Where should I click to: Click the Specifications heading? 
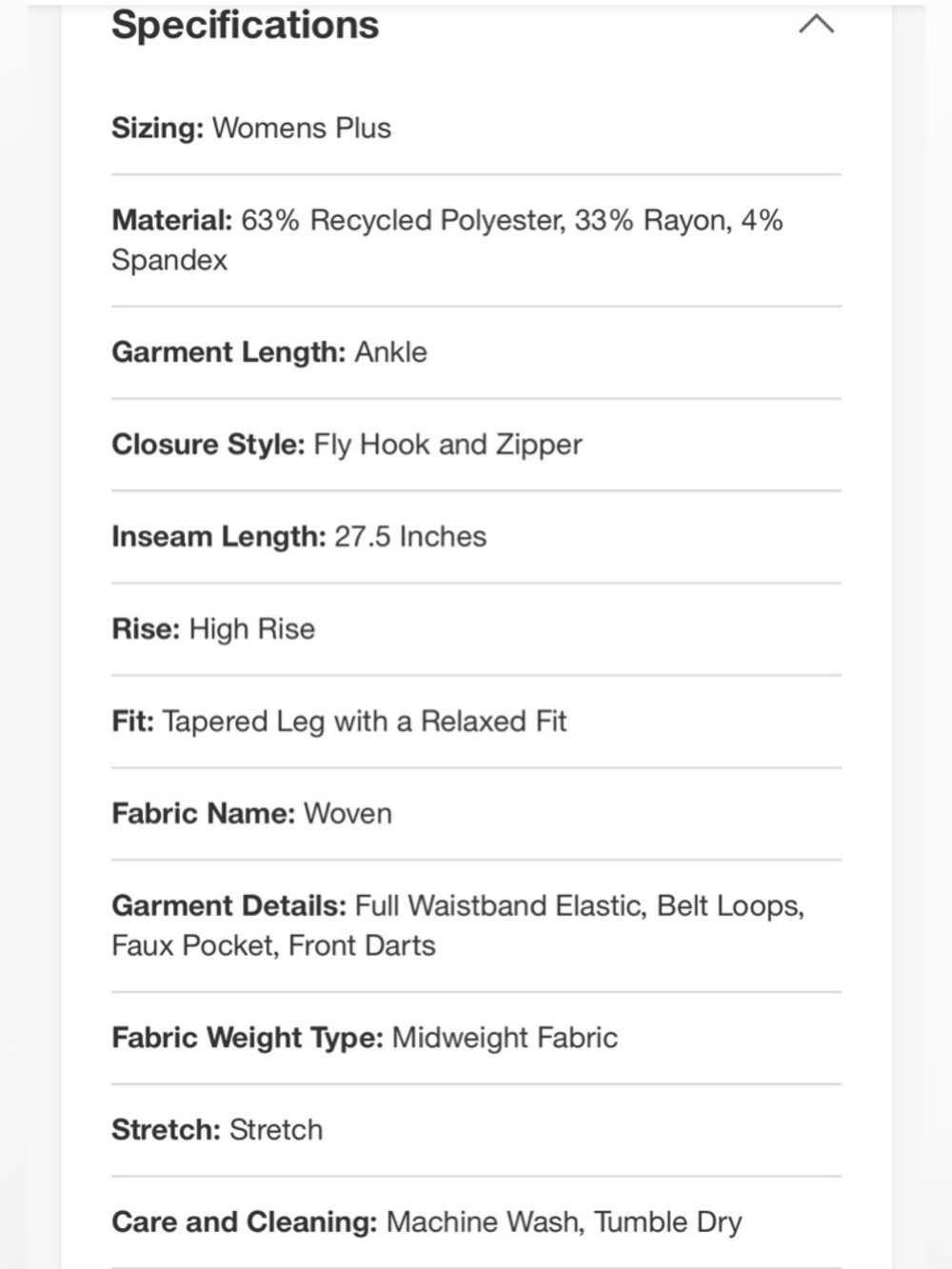(x=245, y=25)
